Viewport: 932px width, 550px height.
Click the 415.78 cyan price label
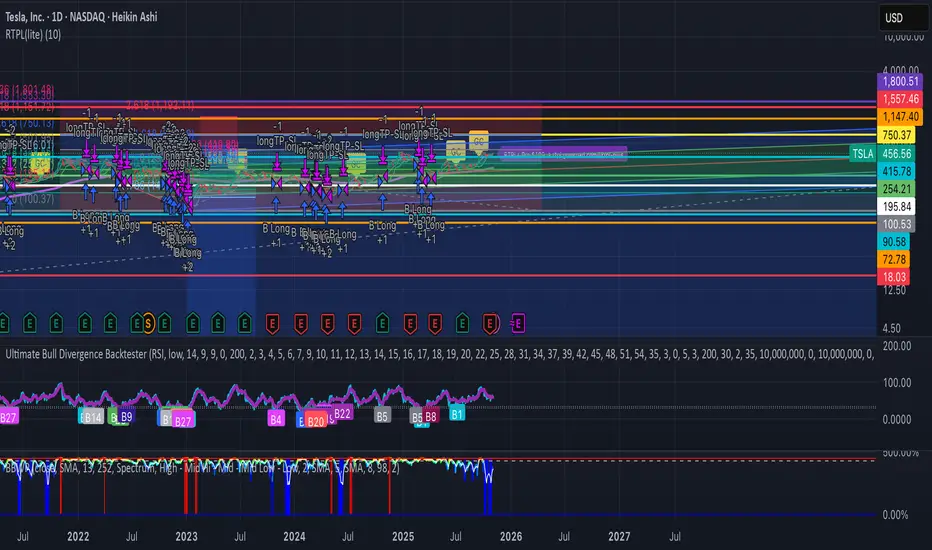896,171
